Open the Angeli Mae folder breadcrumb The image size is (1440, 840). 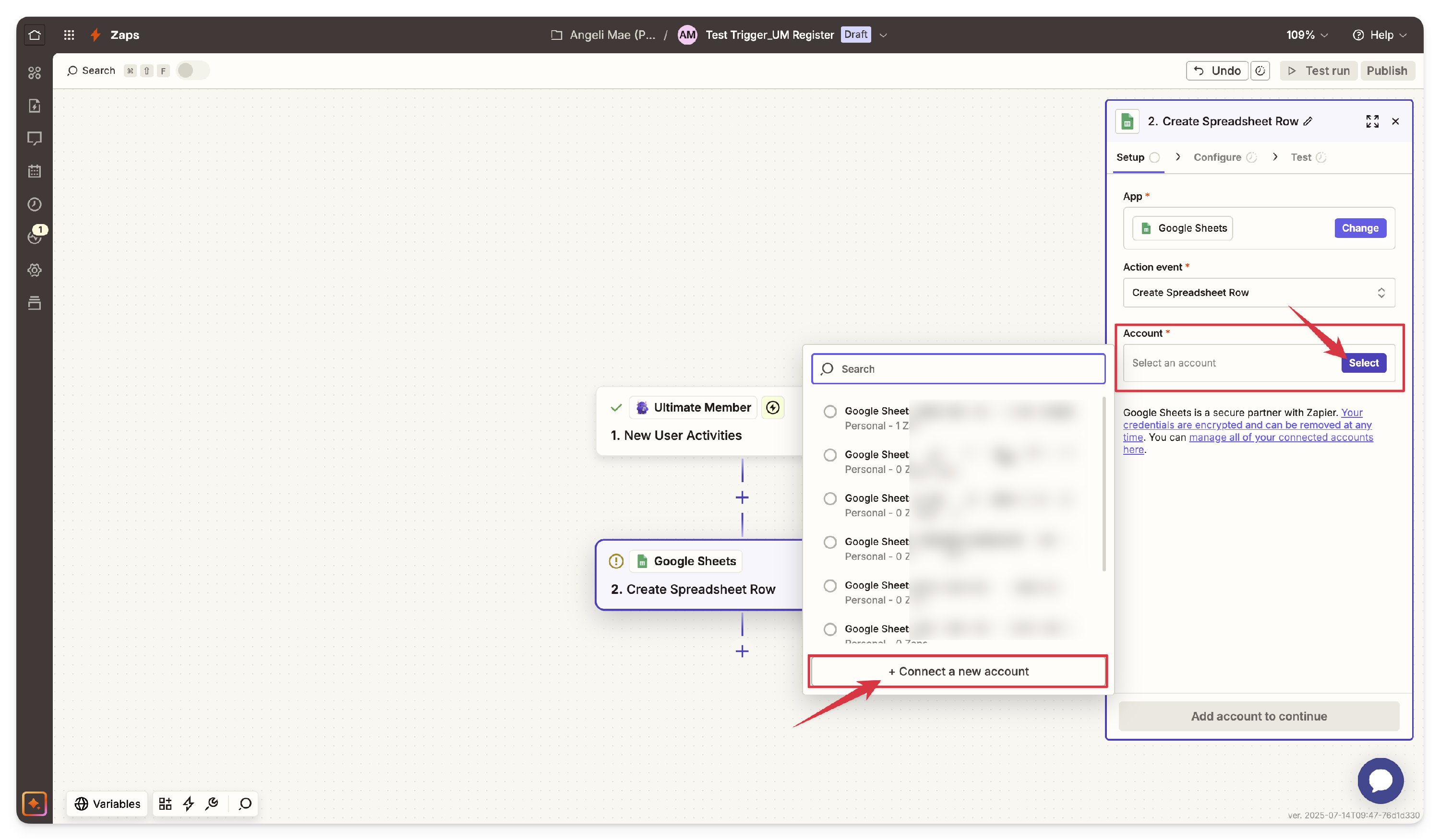coord(603,35)
